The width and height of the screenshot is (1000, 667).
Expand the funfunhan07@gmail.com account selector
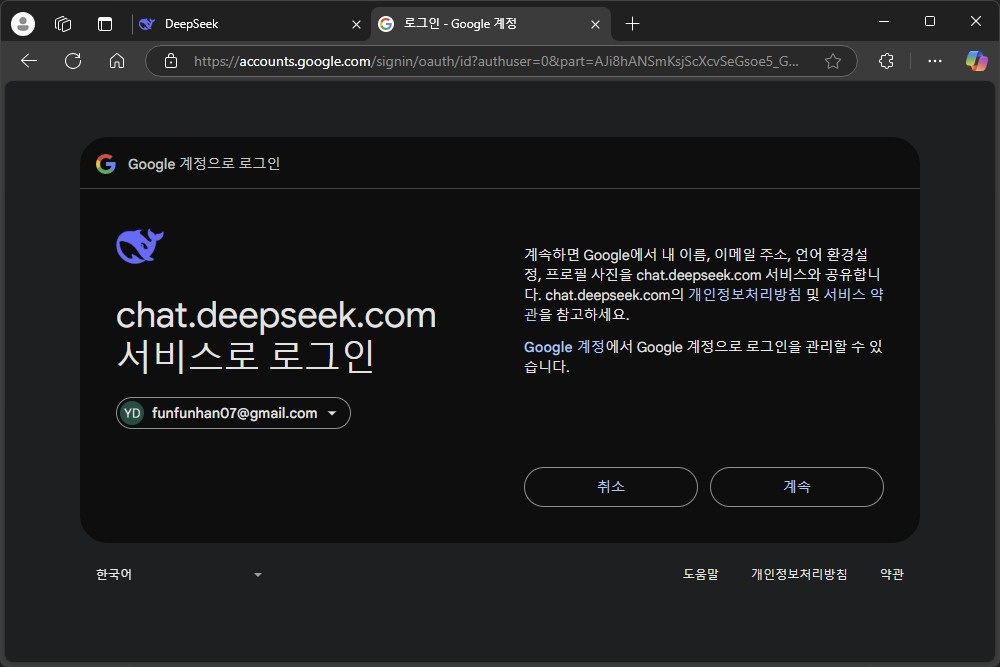point(233,413)
